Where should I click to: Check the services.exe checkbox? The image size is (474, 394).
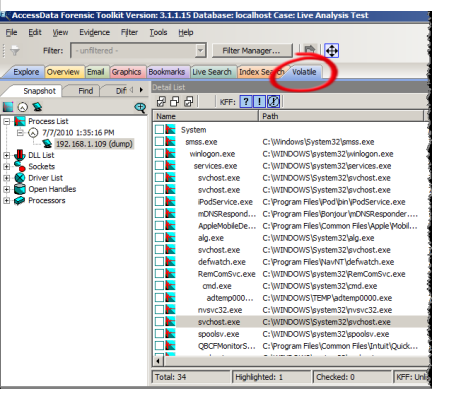click(x=159, y=165)
